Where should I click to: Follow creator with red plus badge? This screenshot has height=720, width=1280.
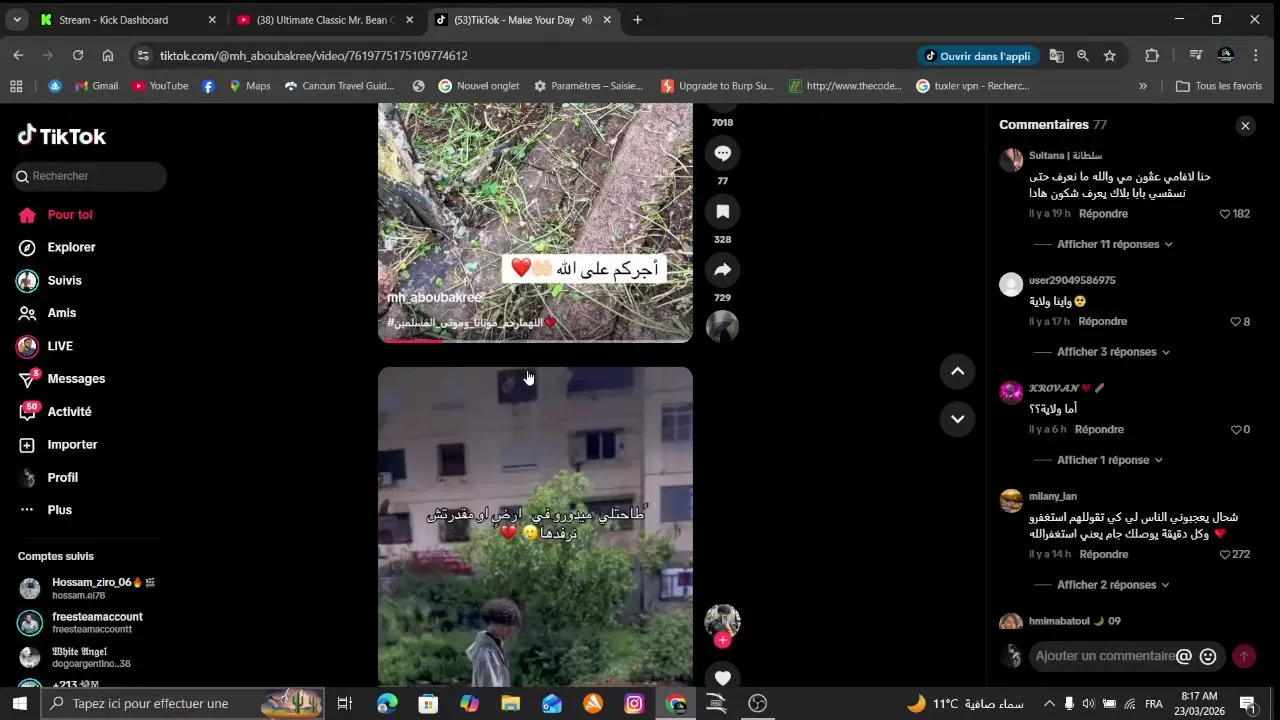point(722,640)
